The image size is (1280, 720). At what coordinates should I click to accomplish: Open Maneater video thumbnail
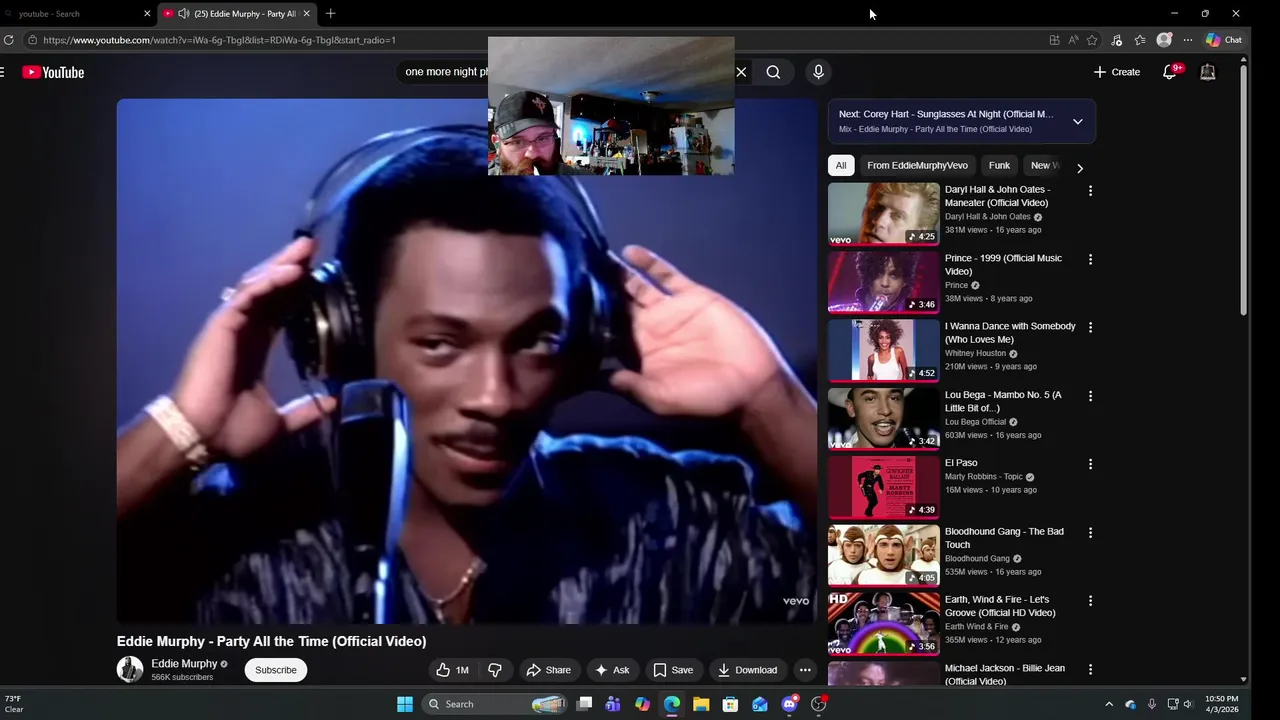pos(883,214)
